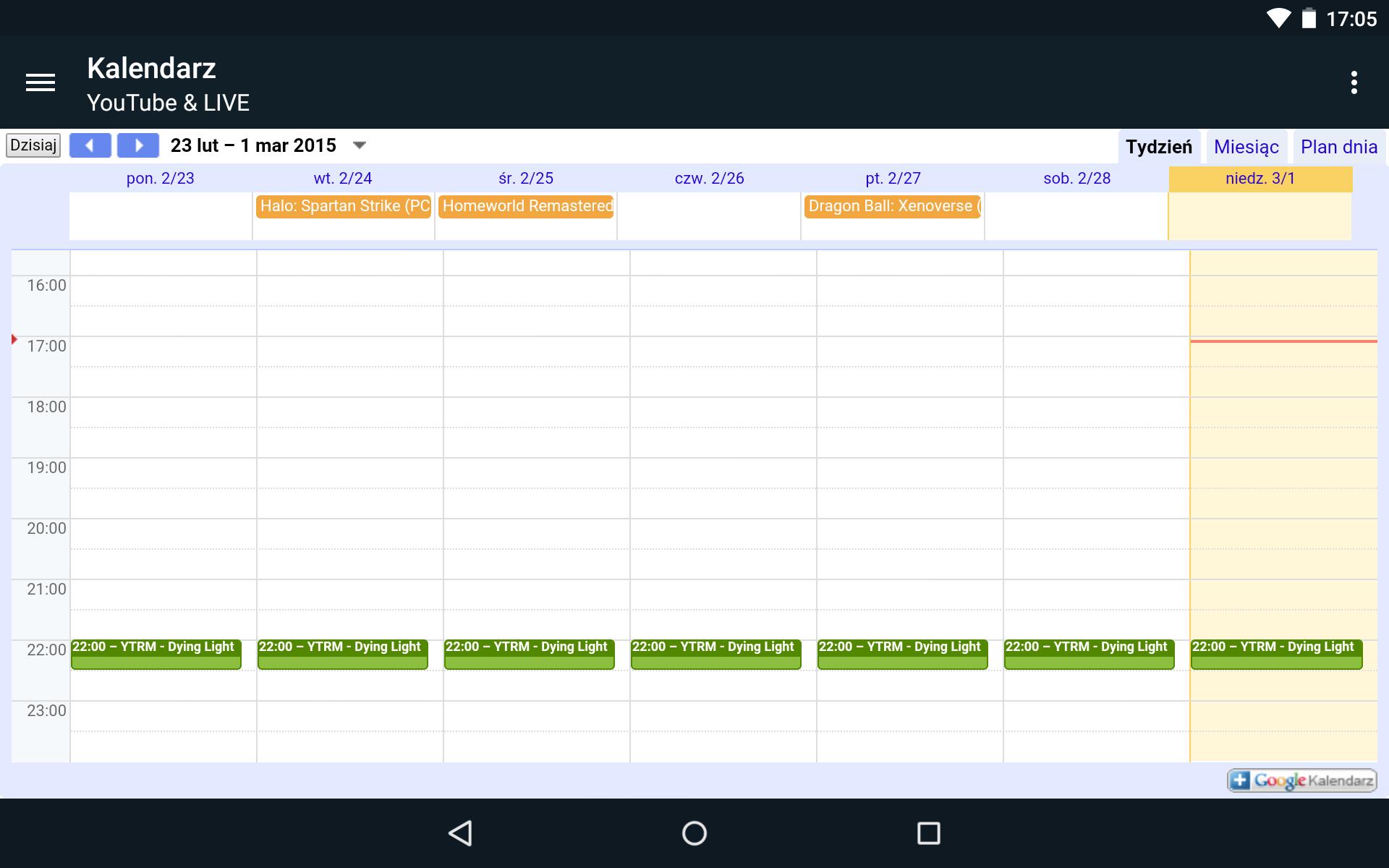
Task: Click the 20:00 time label
Action: pos(46,529)
